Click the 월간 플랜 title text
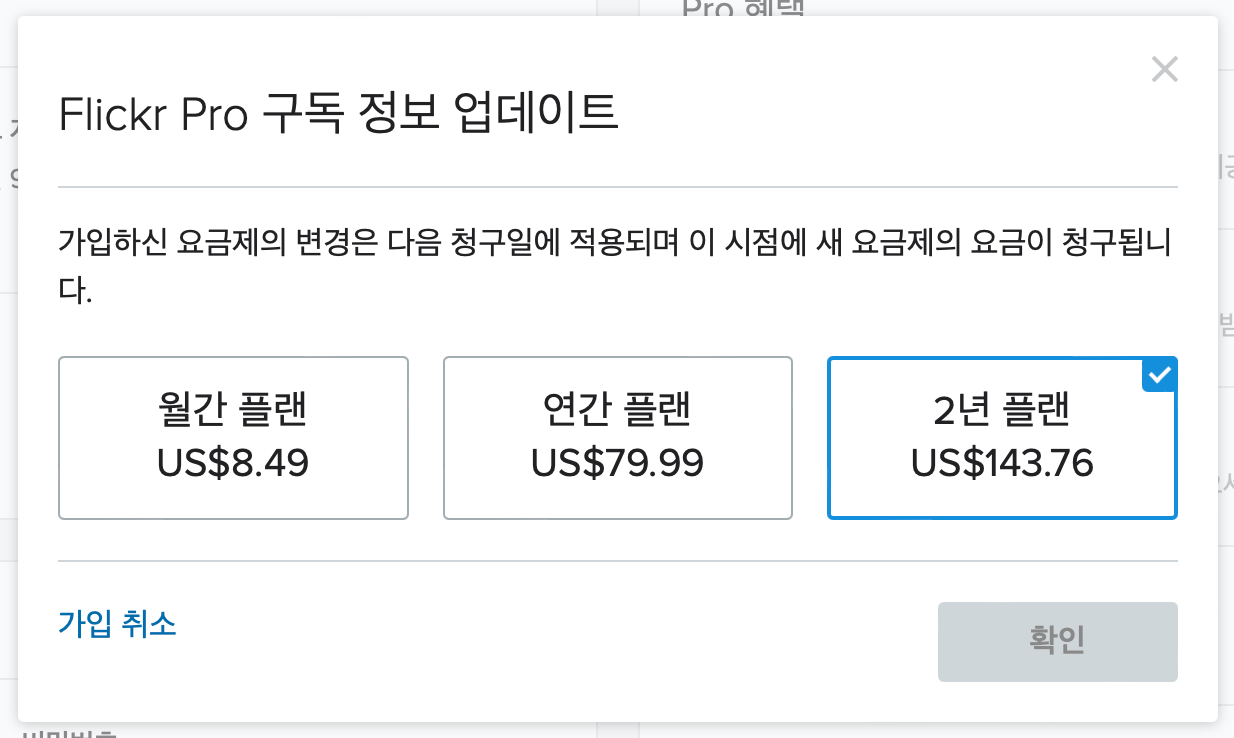This screenshot has height=738, width=1234. coord(233,409)
